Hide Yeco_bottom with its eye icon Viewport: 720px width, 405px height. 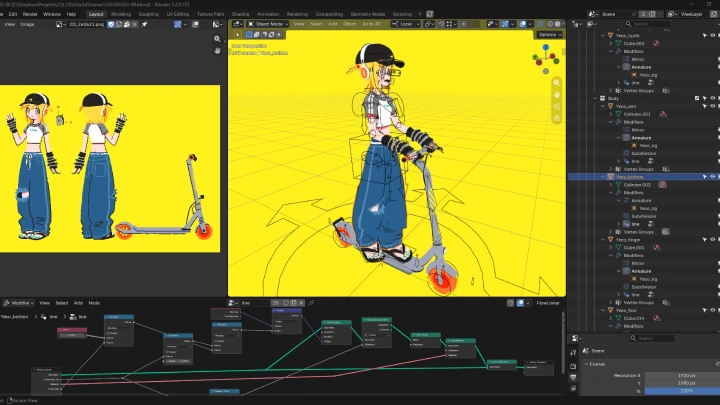pyautogui.click(x=713, y=177)
